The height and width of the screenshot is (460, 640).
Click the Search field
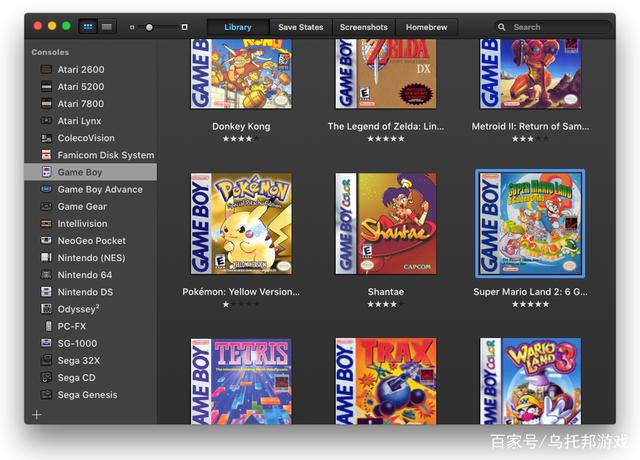coord(553,27)
